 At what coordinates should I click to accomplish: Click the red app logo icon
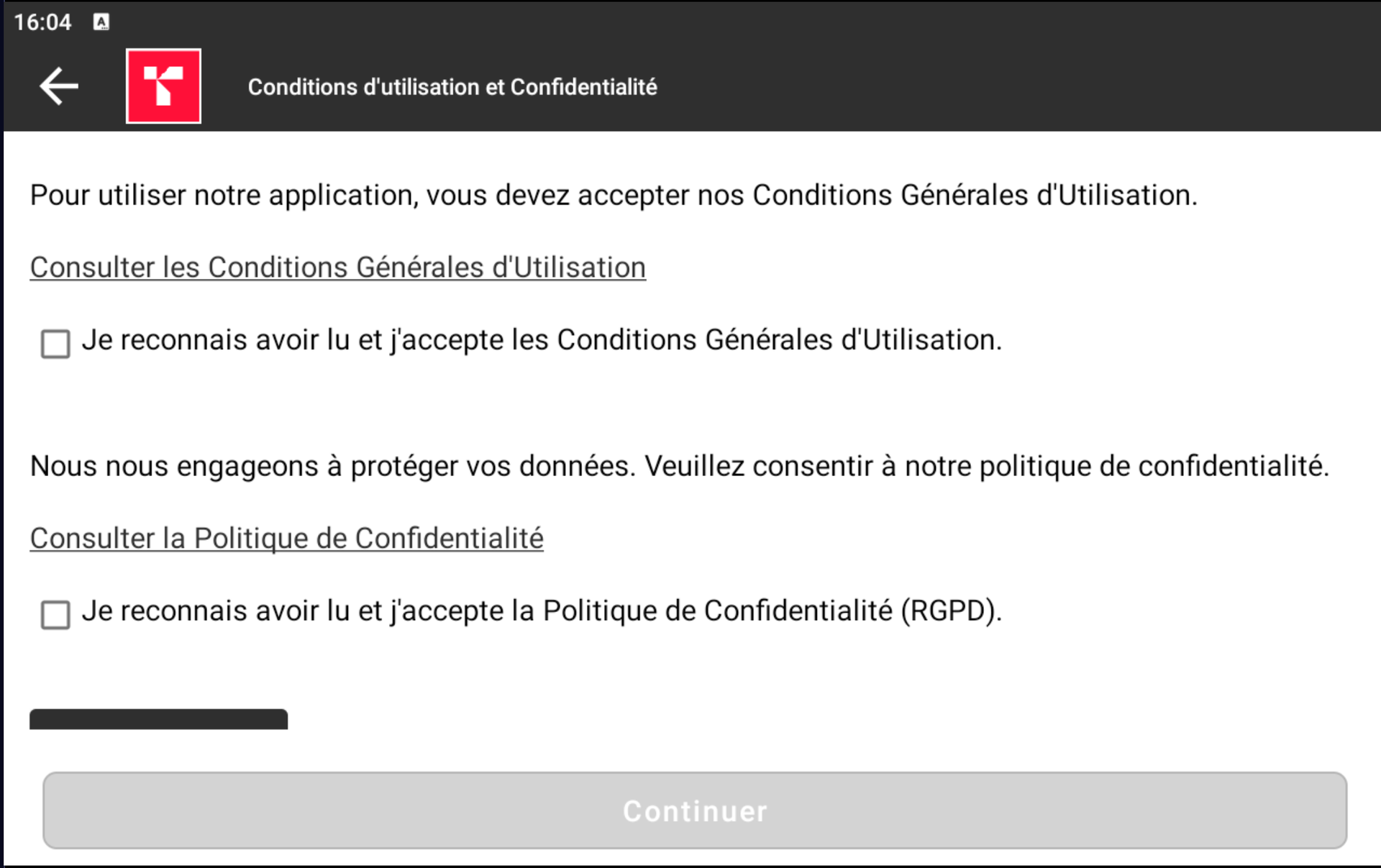coord(163,86)
